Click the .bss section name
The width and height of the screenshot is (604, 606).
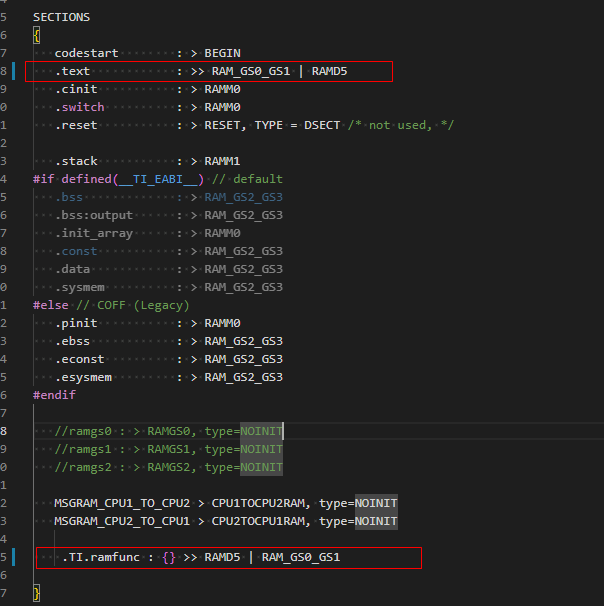point(69,197)
